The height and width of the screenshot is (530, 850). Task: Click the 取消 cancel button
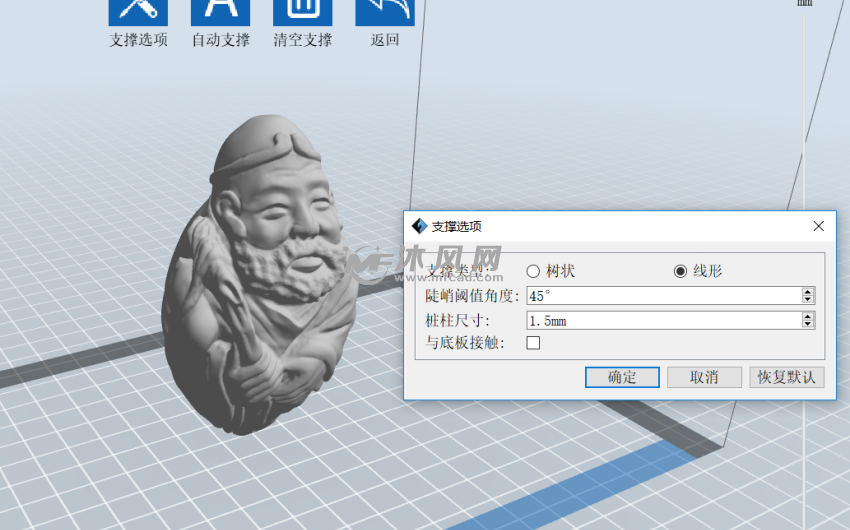tap(704, 377)
